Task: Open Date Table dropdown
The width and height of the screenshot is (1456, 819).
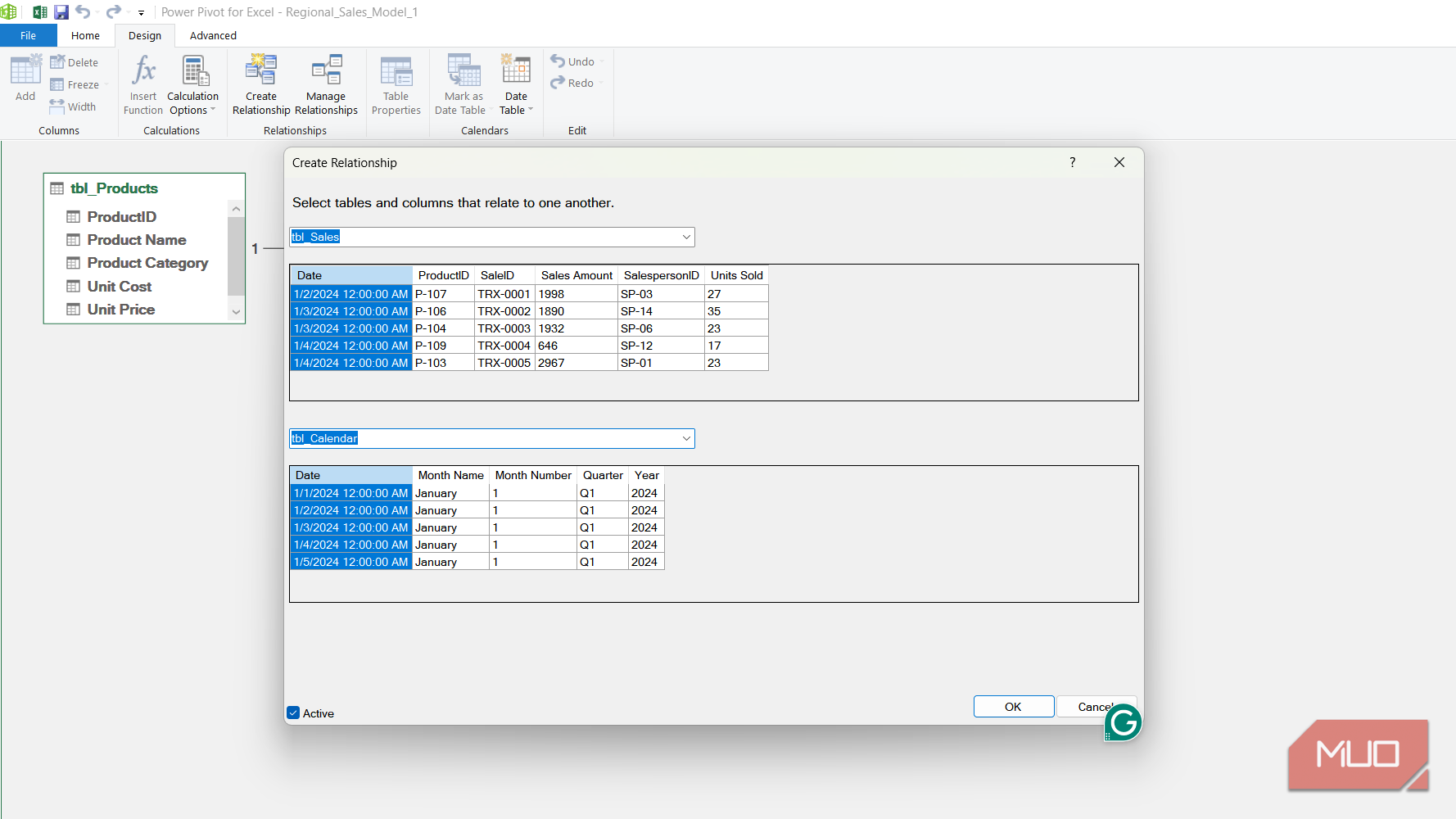Action: (516, 84)
